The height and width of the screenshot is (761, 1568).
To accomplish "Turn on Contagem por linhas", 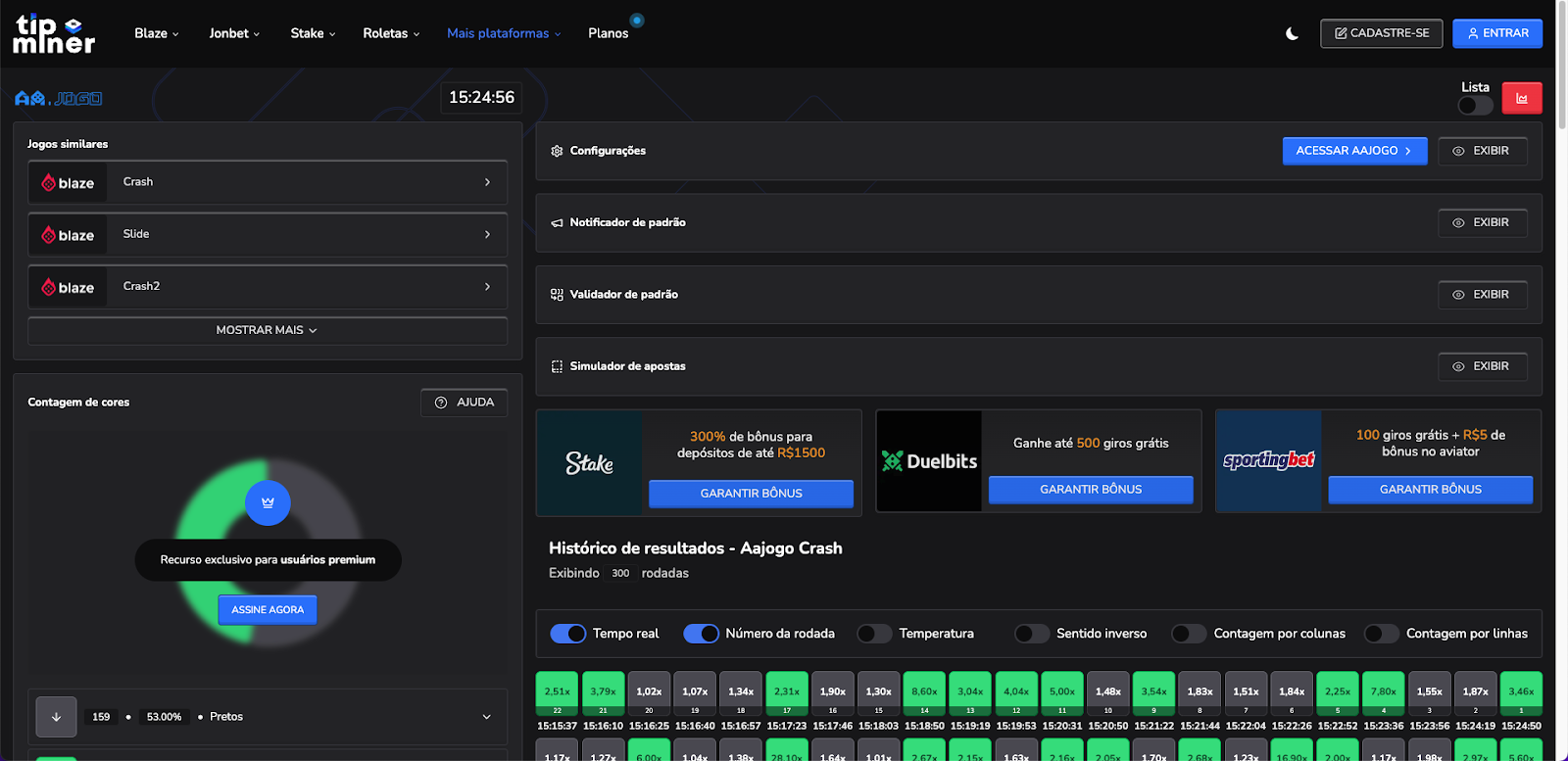I will 1382,634.
